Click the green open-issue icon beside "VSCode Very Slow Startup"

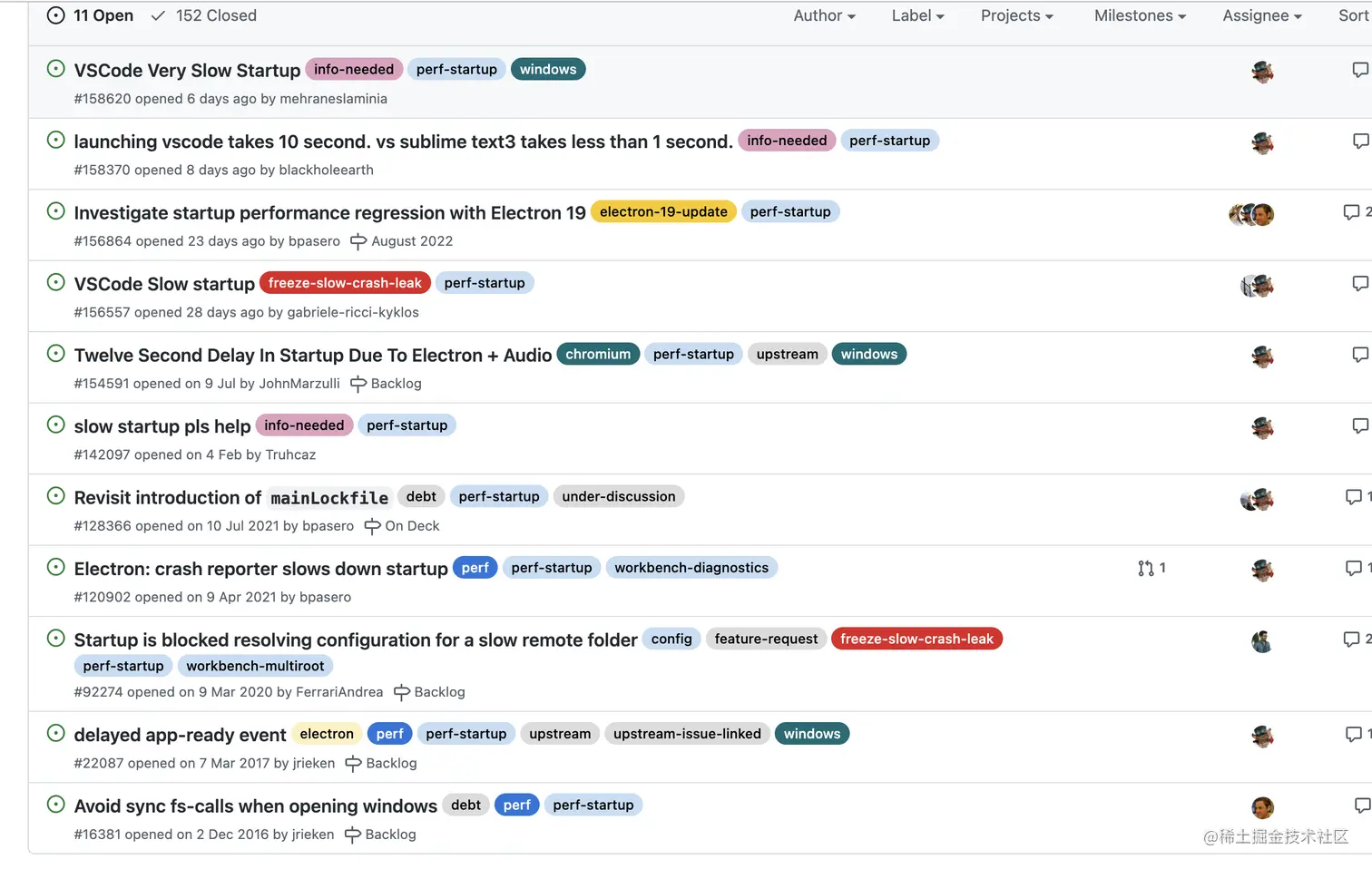[54, 68]
